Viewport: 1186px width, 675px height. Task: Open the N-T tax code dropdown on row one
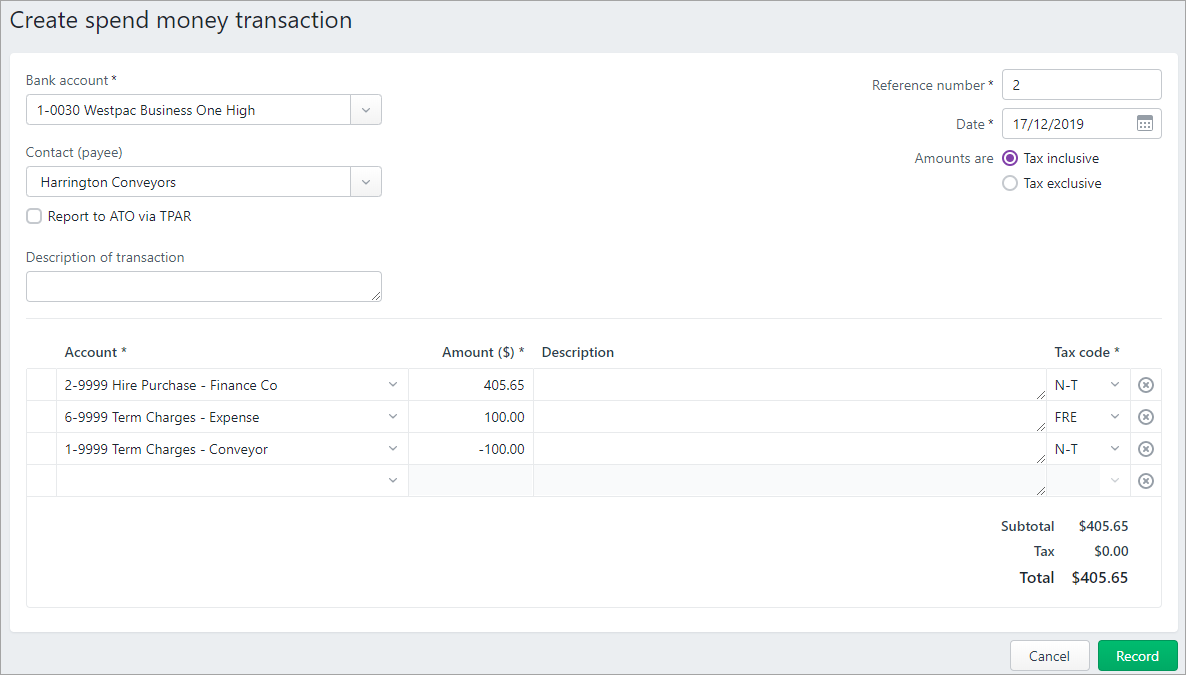(x=1113, y=384)
